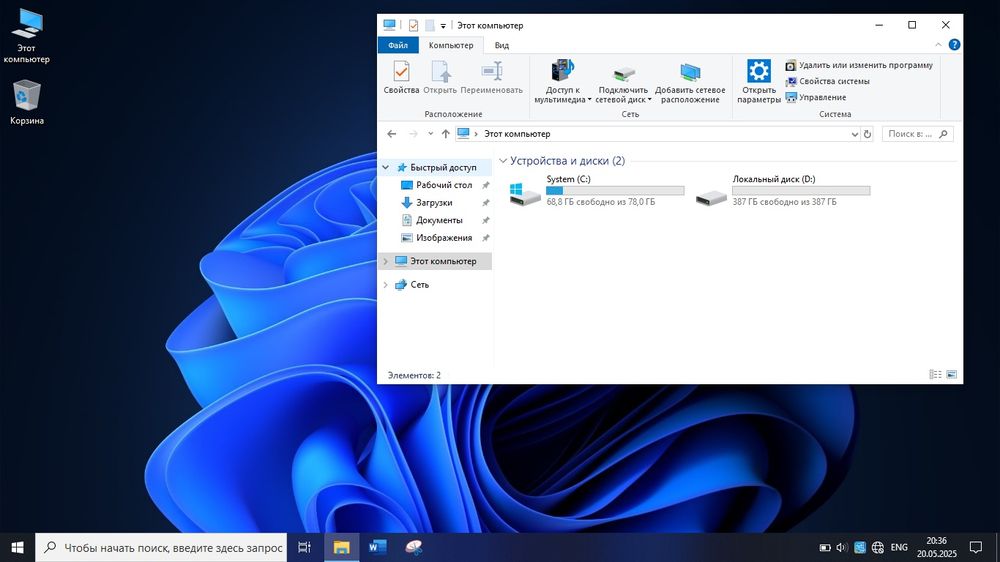Expand the address bar history dropdown
The height and width of the screenshot is (562, 1000).
(x=854, y=134)
